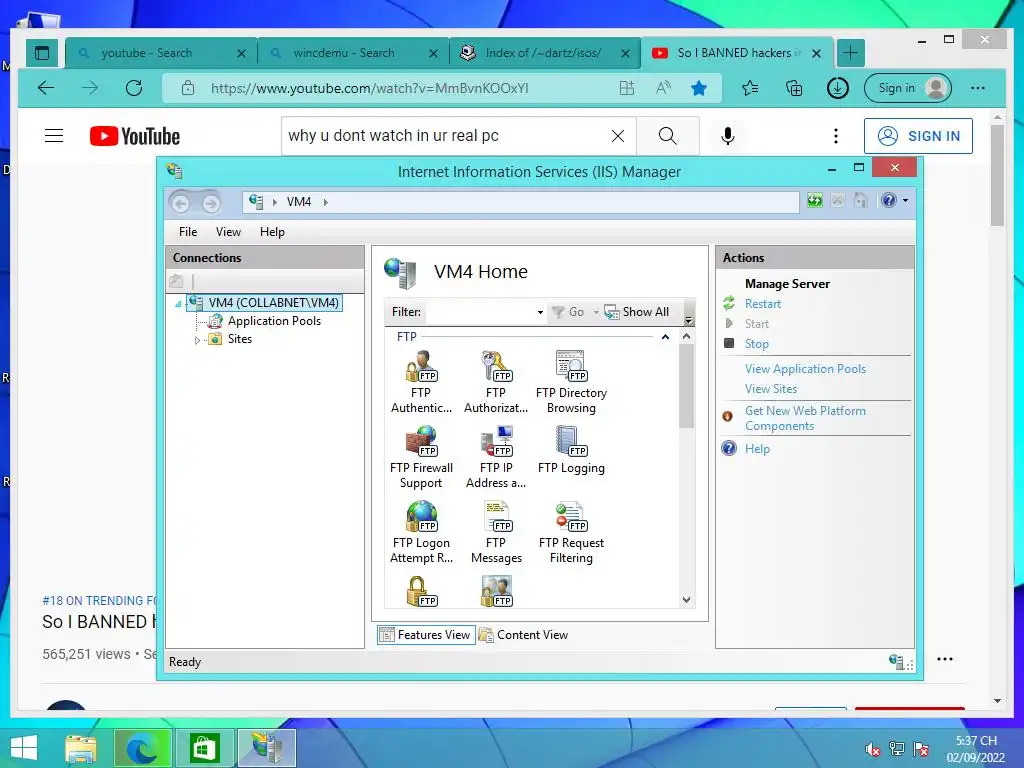Open FTP Messages feature icon

tap(496, 533)
